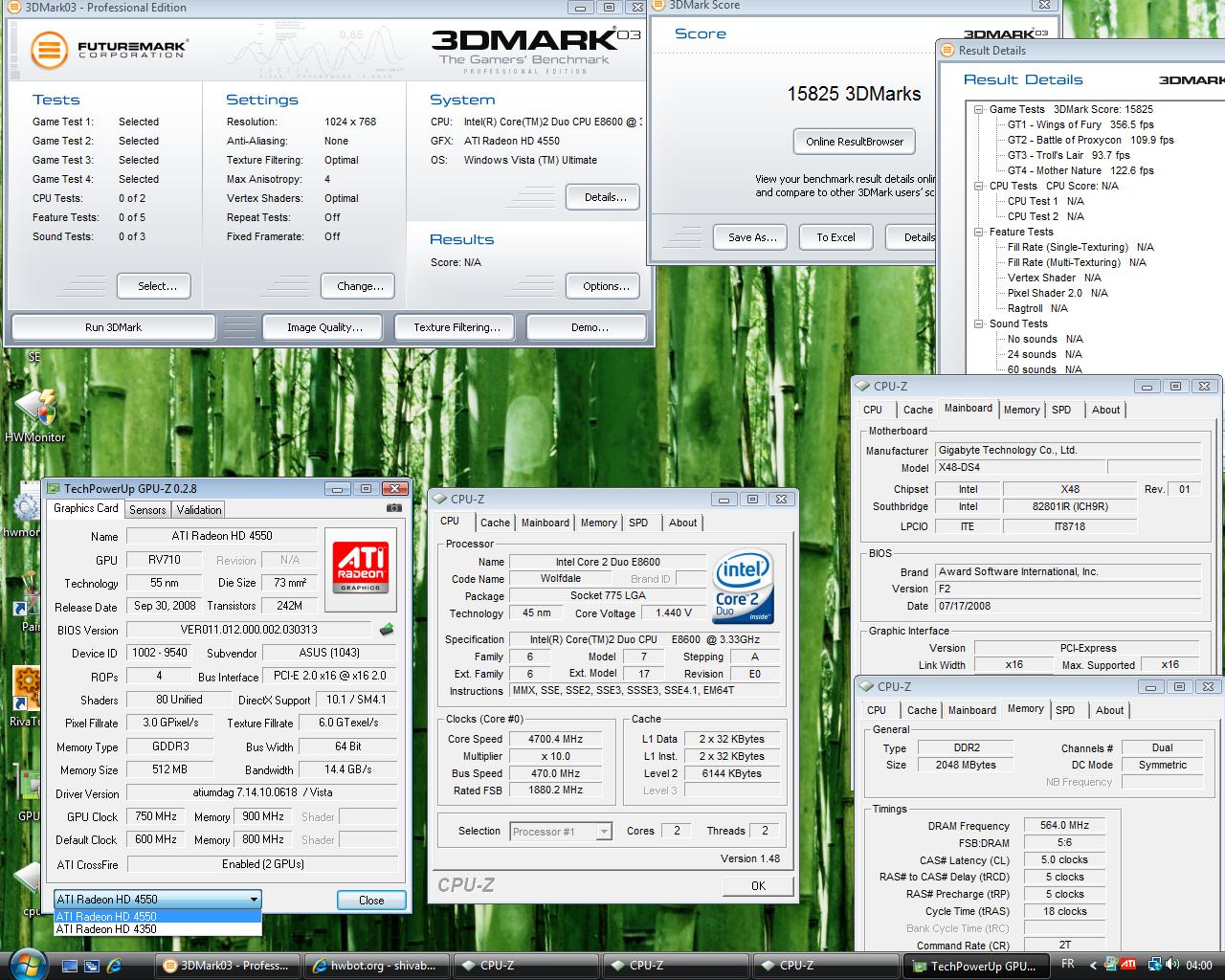Collapse the Game Tests tree node
Screen dimensions: 1225x980
pyautogui.click(x=979, y=109)
